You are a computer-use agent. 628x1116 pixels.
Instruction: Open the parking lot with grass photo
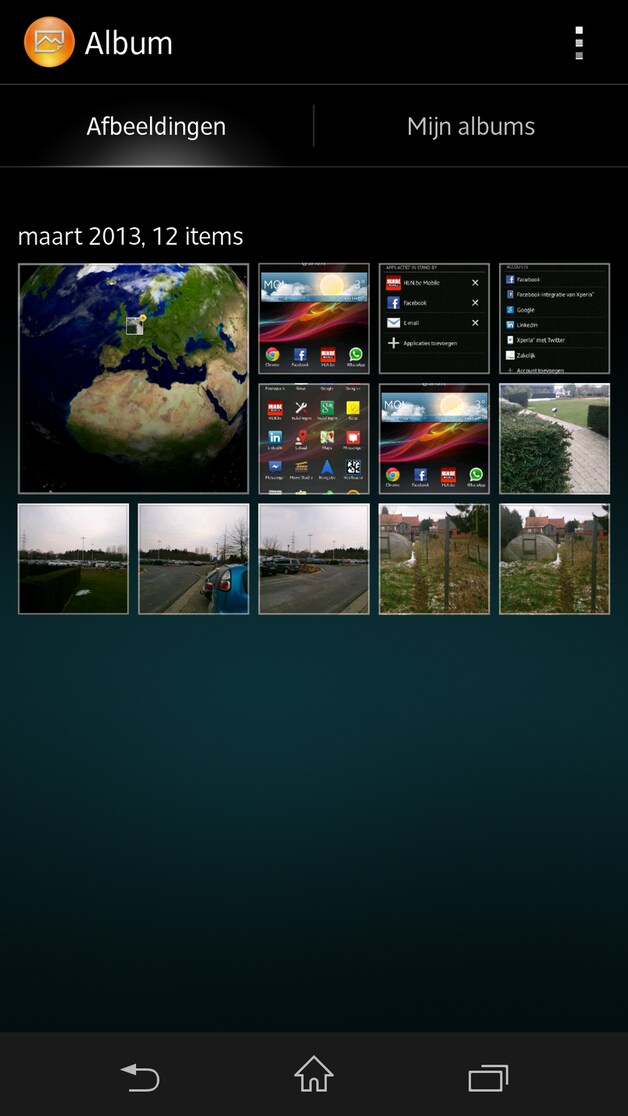pos(73,559)
